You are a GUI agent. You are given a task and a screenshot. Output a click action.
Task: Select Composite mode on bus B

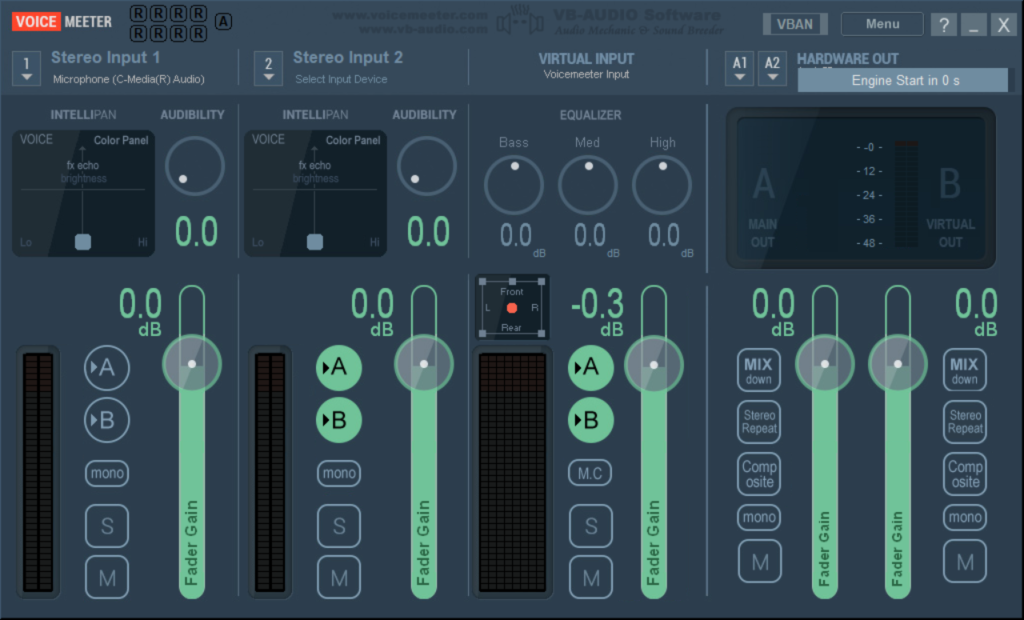[965, 474]
